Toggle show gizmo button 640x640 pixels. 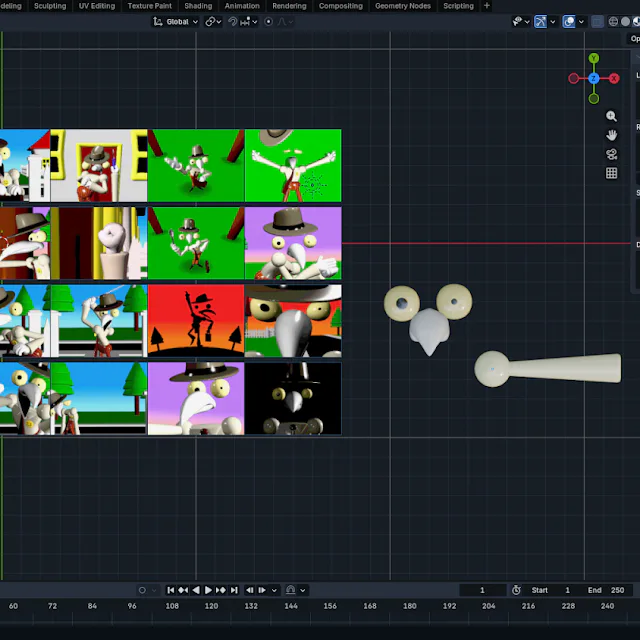click(540, 22)
